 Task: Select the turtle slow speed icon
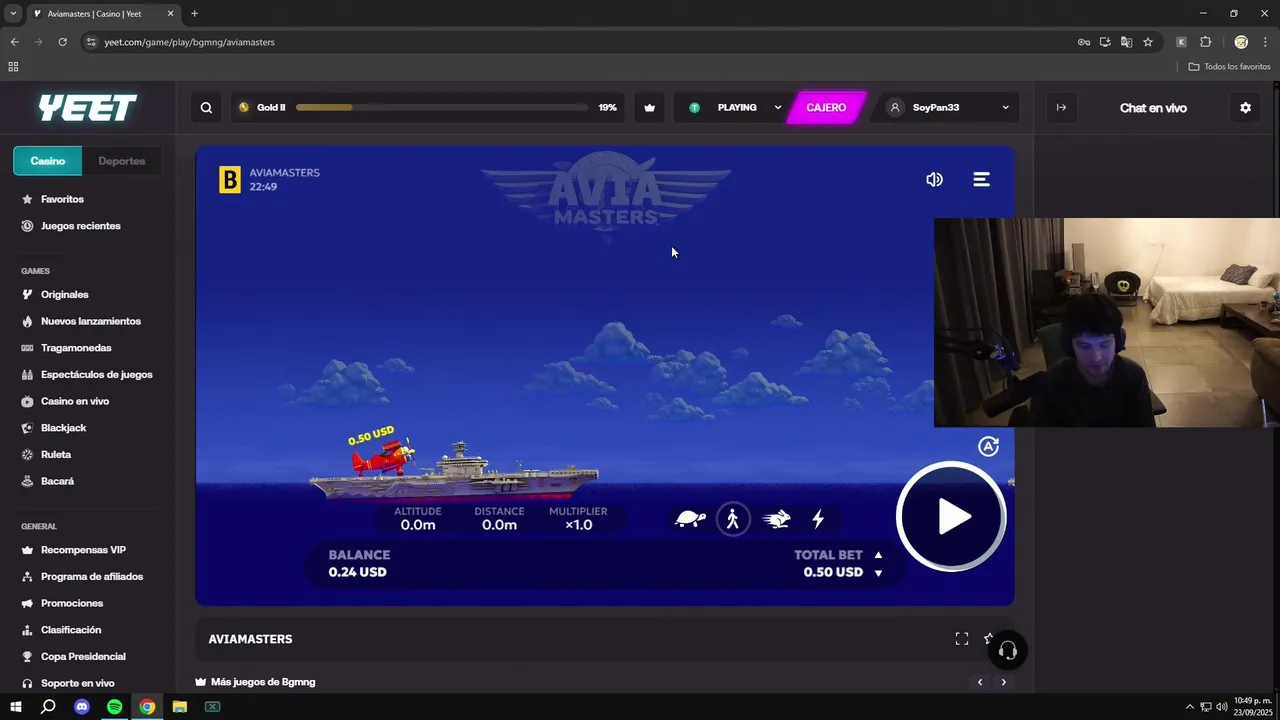(690, 519)
